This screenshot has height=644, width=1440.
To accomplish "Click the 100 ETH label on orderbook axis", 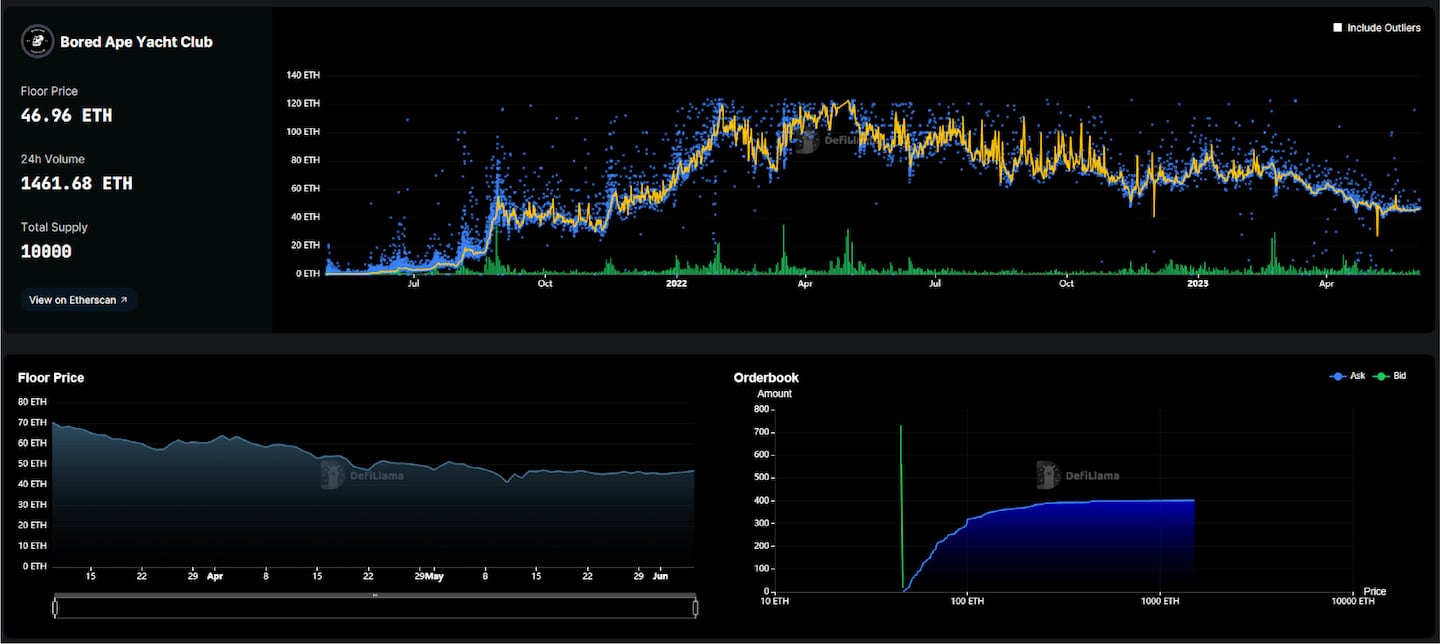I will click(966, 602).
